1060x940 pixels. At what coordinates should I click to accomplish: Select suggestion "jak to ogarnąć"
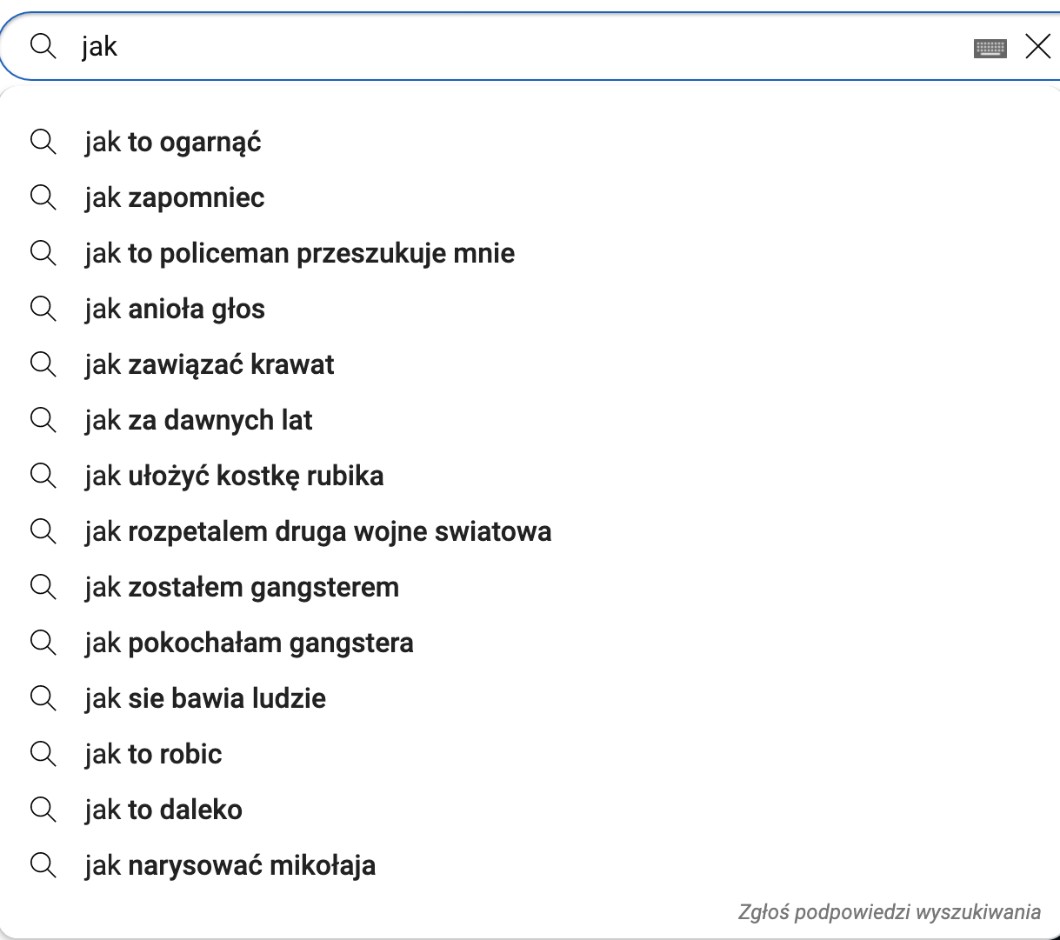[x=172, y=142]
